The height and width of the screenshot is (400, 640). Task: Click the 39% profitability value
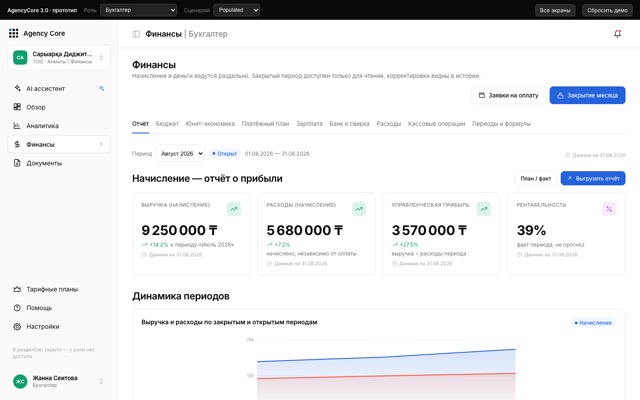coord(531,230)
